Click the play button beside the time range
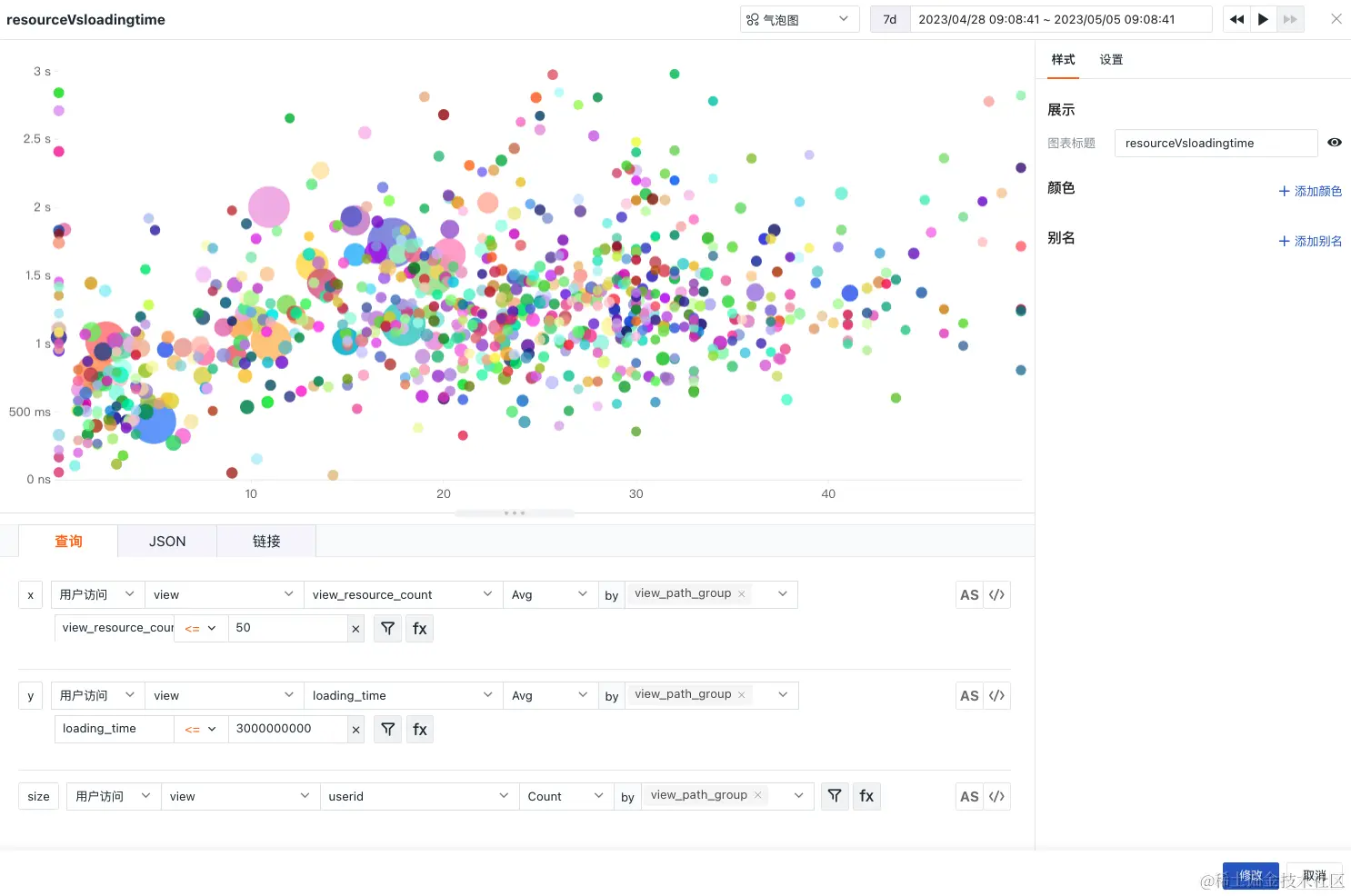 (x=1263, y=19)
